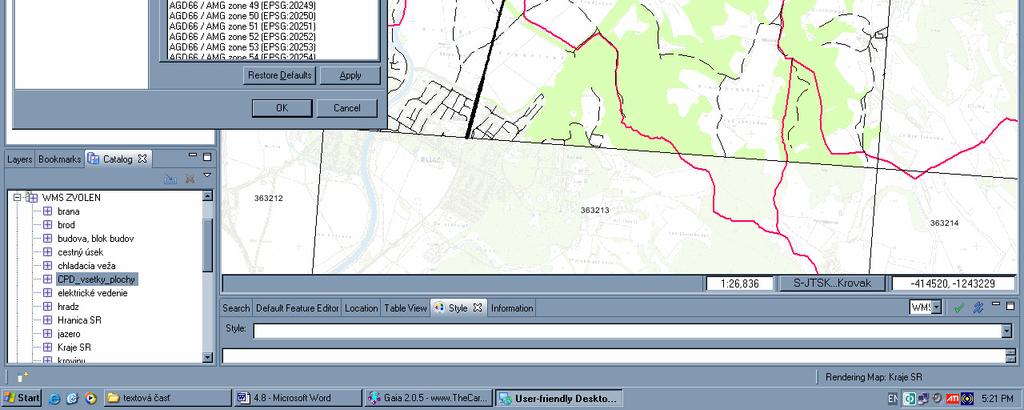The height and width of the screenshot is (410, 1024).
Task: Close the Catalog tab
Action: 142,159
